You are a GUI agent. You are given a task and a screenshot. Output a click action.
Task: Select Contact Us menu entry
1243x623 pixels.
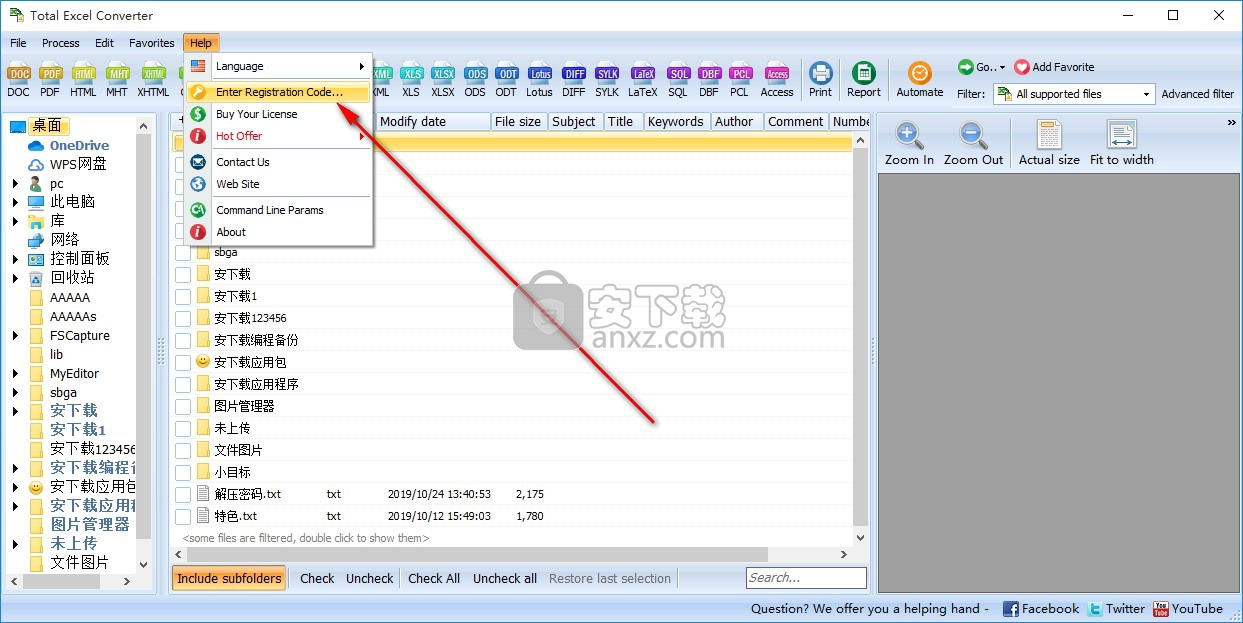(278, 162)
